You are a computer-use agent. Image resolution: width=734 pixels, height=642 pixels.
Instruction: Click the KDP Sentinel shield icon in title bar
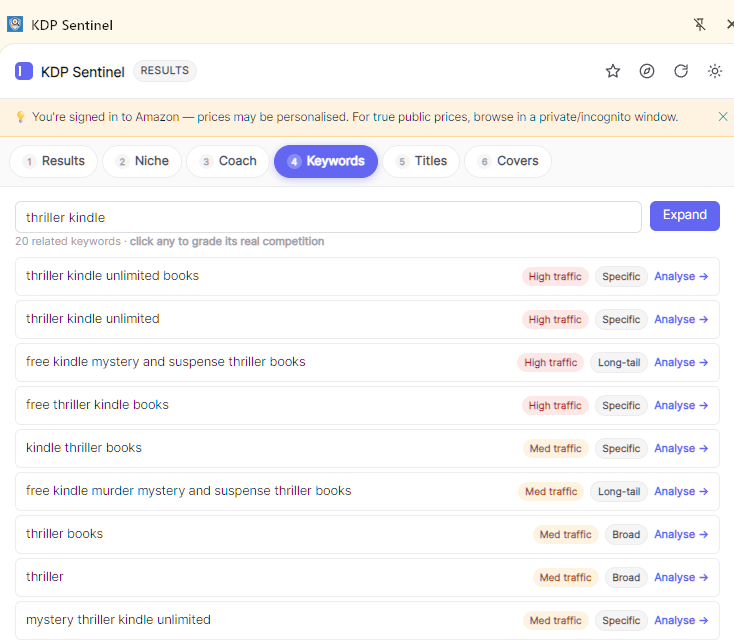tap(15, 24)
